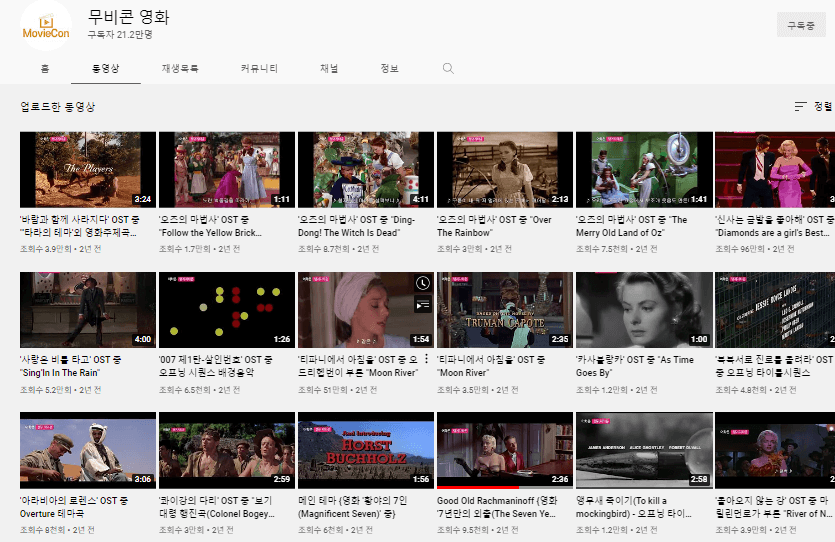Screen dimensions: 835x542
Task: Open the 'Good Old Rachmaninoff' title link
Action: [x=497, y=507]
